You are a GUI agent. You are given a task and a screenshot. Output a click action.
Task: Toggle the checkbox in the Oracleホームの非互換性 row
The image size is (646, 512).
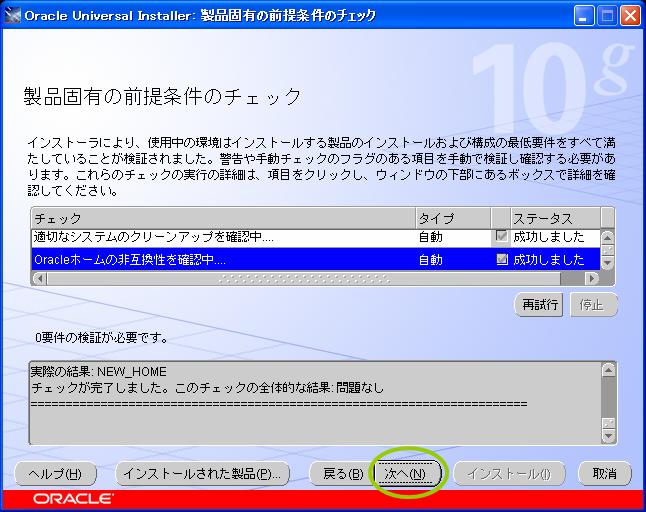coord(502,259)
